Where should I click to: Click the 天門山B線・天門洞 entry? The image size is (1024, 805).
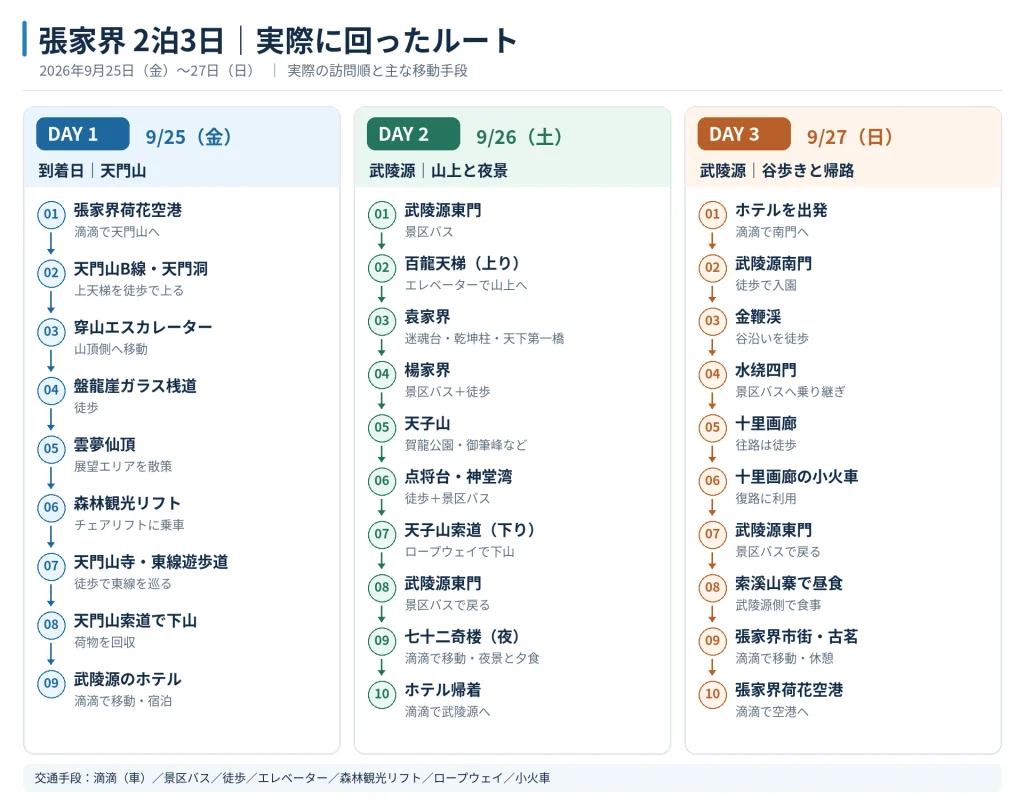140,269
